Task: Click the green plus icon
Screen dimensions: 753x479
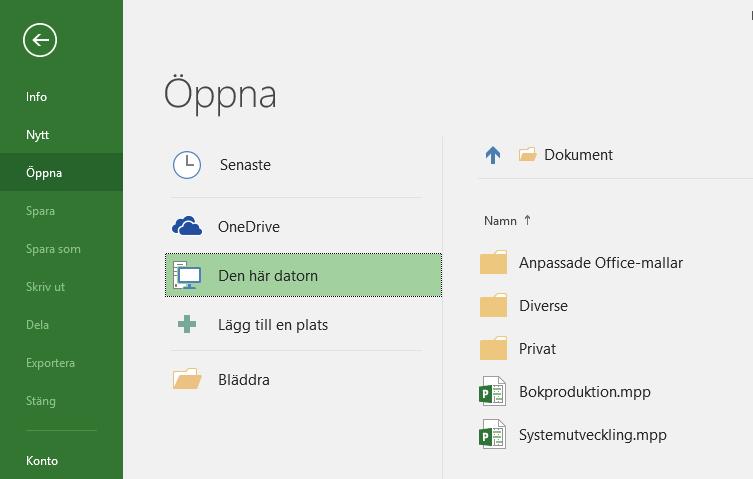Action: pyautogui.click(x=187, y=324)
